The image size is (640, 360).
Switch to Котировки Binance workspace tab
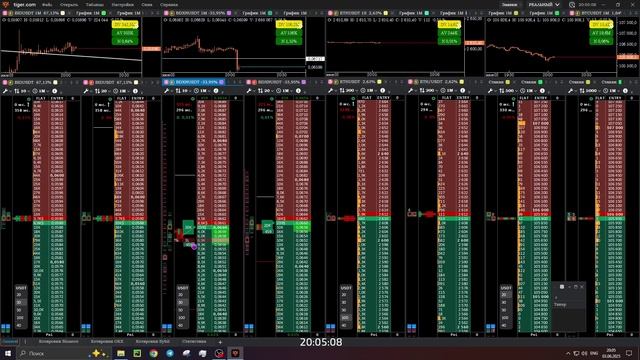pos(58,341)
